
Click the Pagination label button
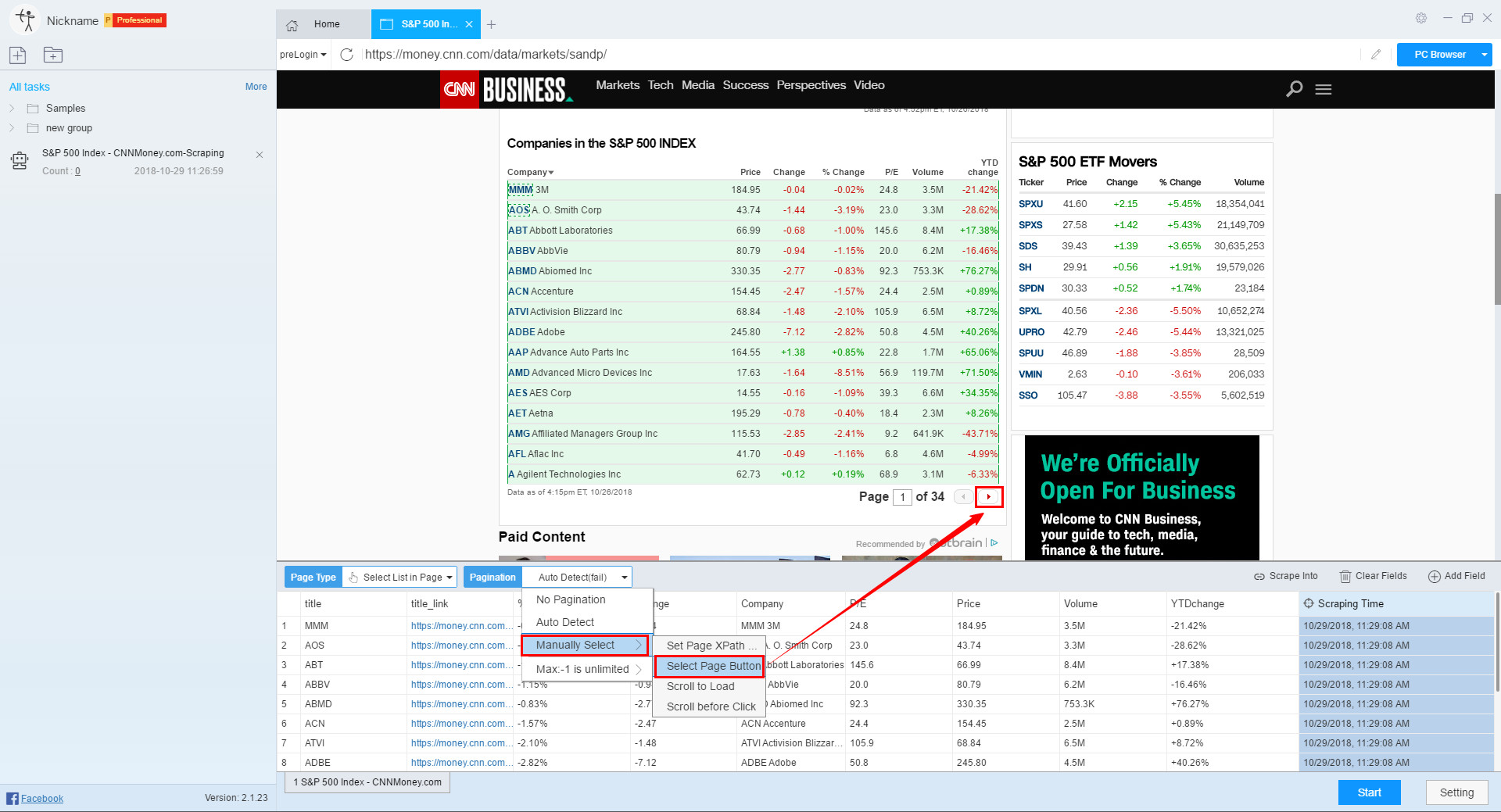click(493, 578)
